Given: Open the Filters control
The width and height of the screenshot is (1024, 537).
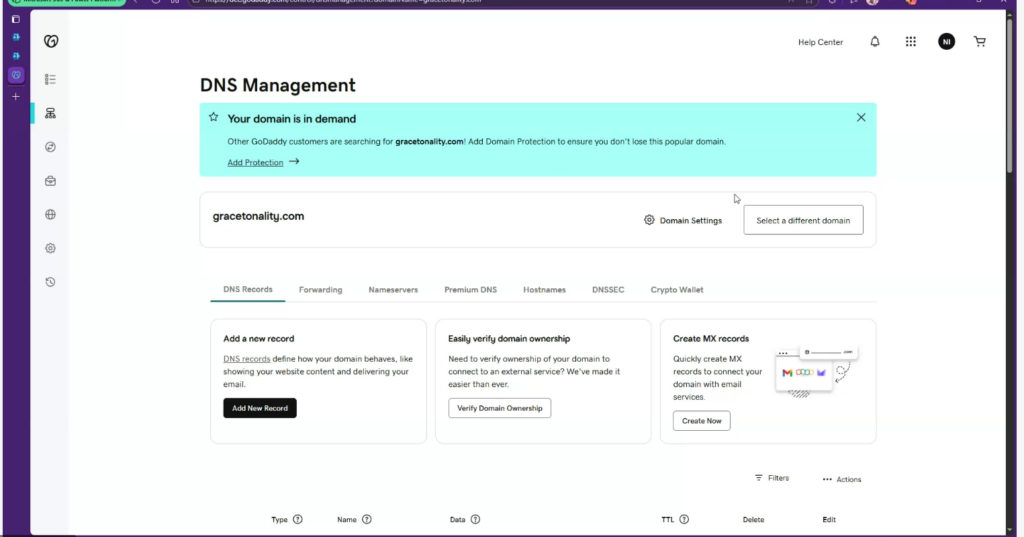Looking at the screenshot, I should click(772, 478).
